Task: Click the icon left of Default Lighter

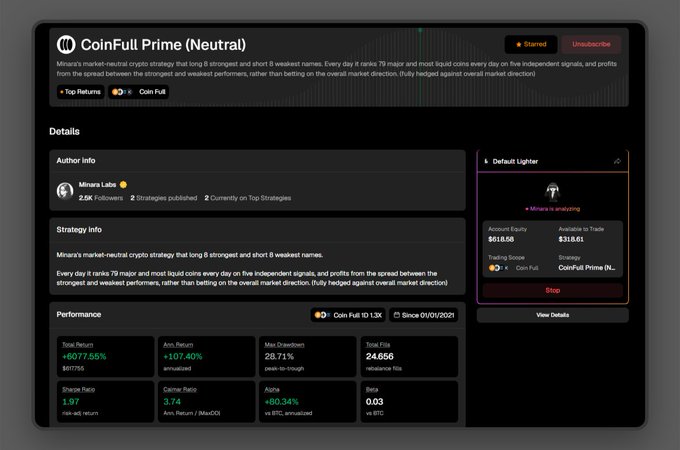Action: coord(486,161)
